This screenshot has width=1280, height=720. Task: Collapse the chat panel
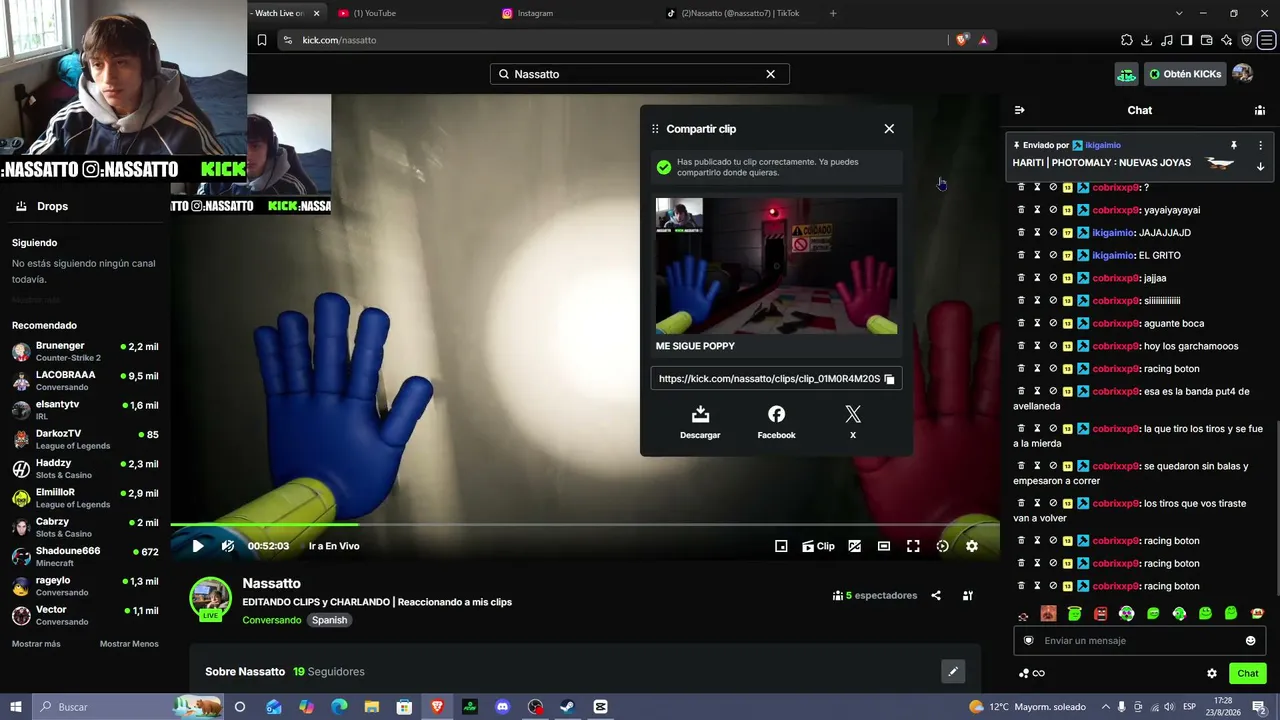1019,110
